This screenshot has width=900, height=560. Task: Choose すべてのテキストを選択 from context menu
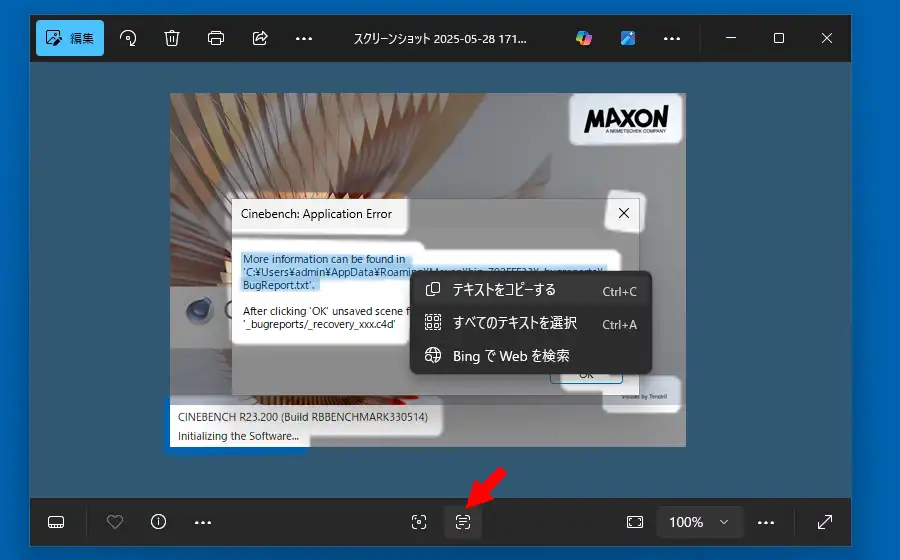(x=531, y=323)
